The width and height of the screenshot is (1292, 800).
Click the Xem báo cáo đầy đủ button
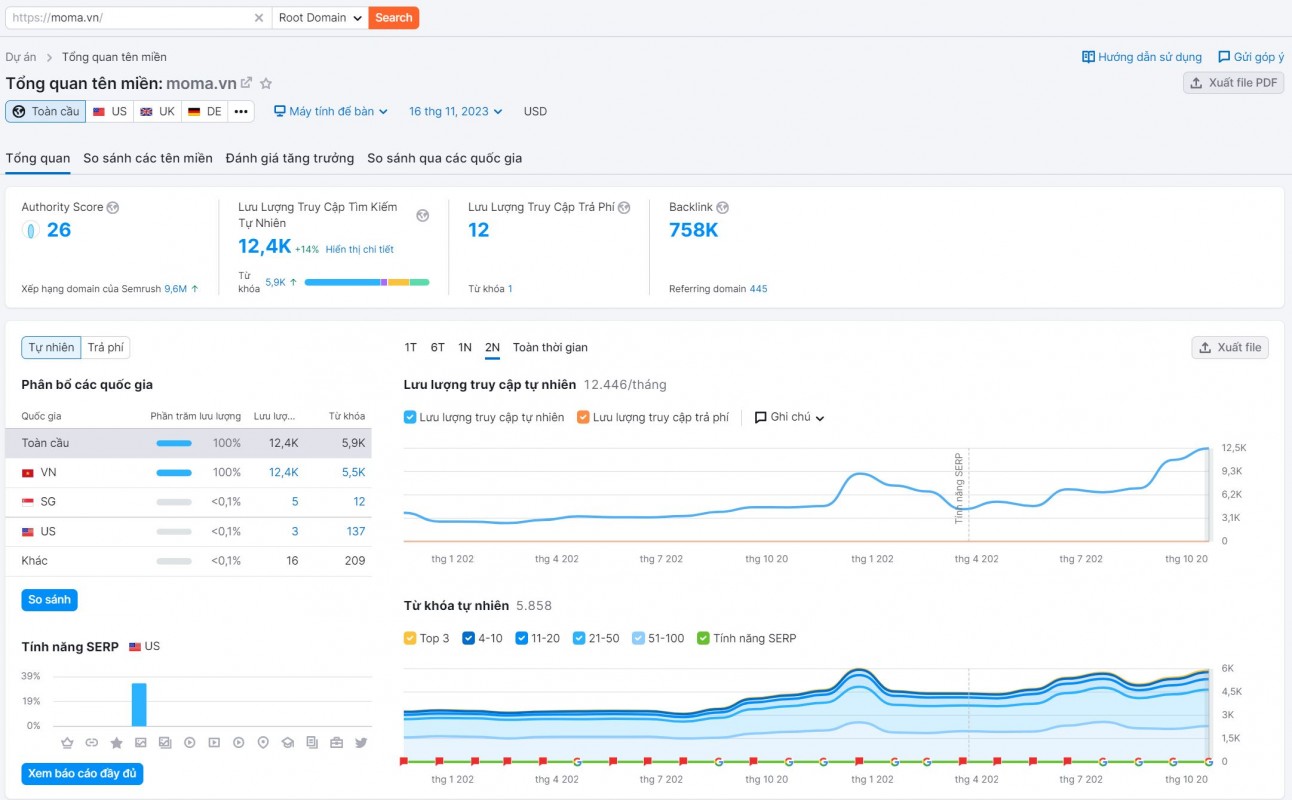point(82,774)
